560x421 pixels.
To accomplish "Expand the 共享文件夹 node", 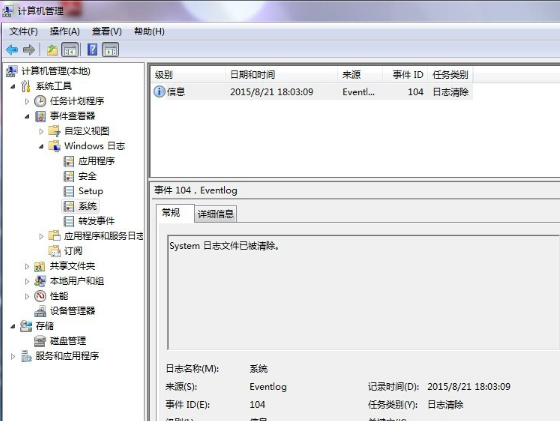I will 27,266.
